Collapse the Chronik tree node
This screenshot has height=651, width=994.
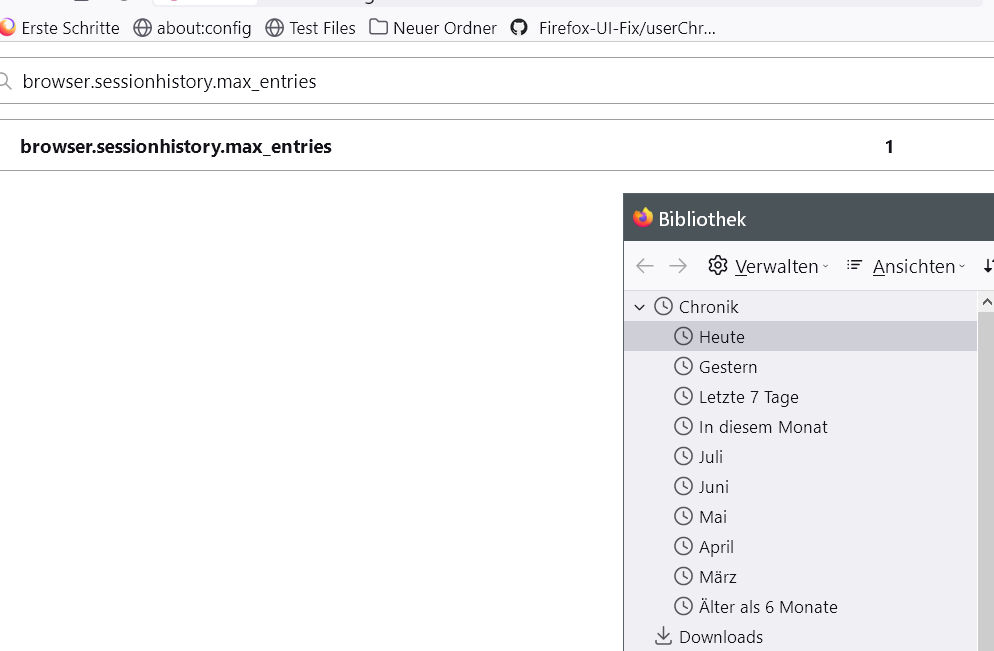(640, 307)
